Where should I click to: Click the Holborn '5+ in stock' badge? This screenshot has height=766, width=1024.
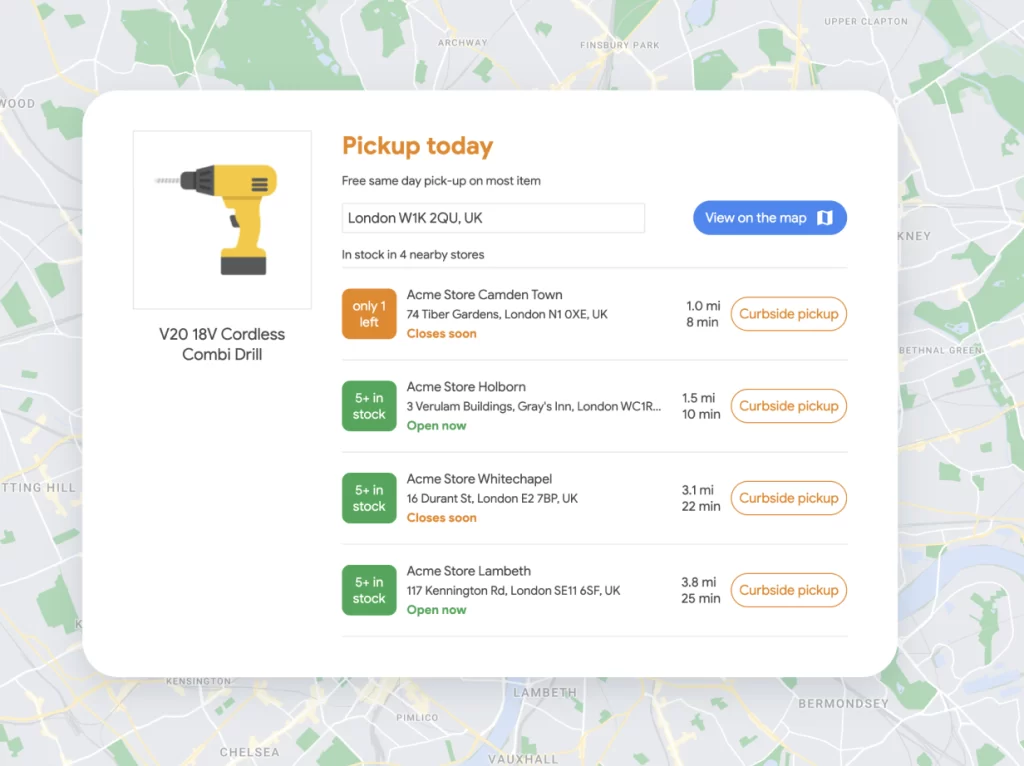369,406
